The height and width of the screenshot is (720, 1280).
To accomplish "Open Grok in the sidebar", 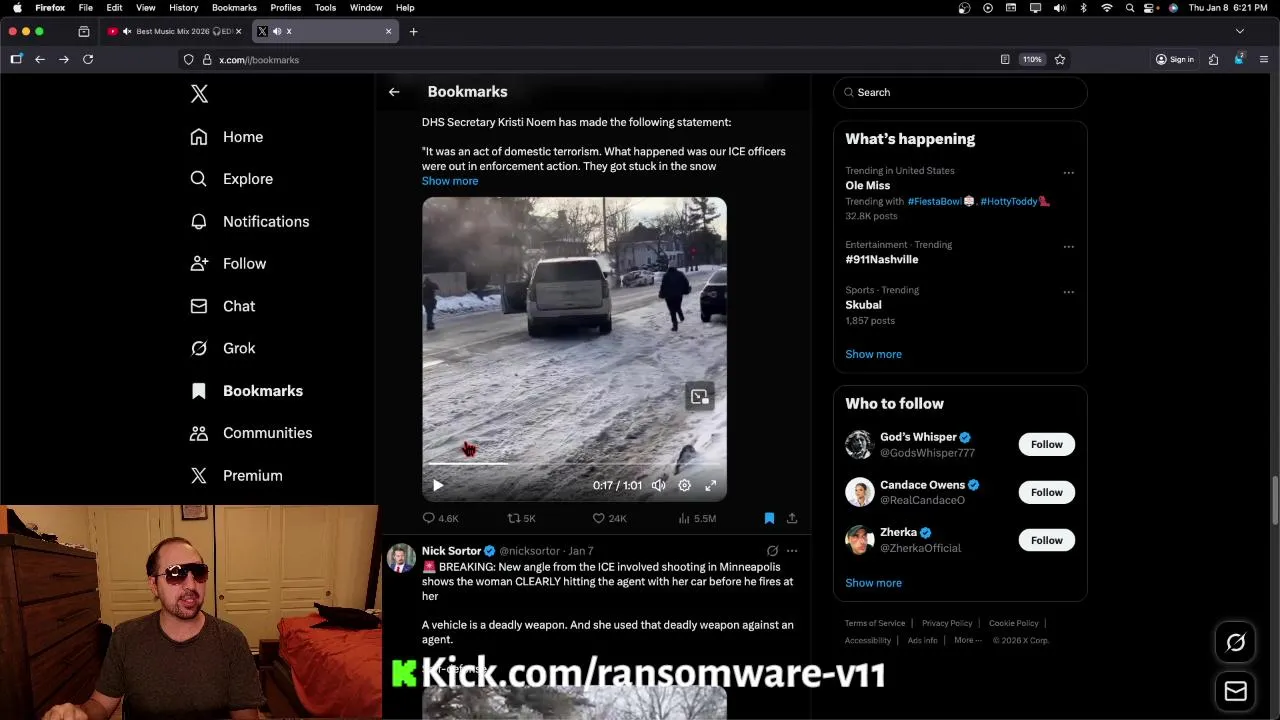I will coord(223,348).
